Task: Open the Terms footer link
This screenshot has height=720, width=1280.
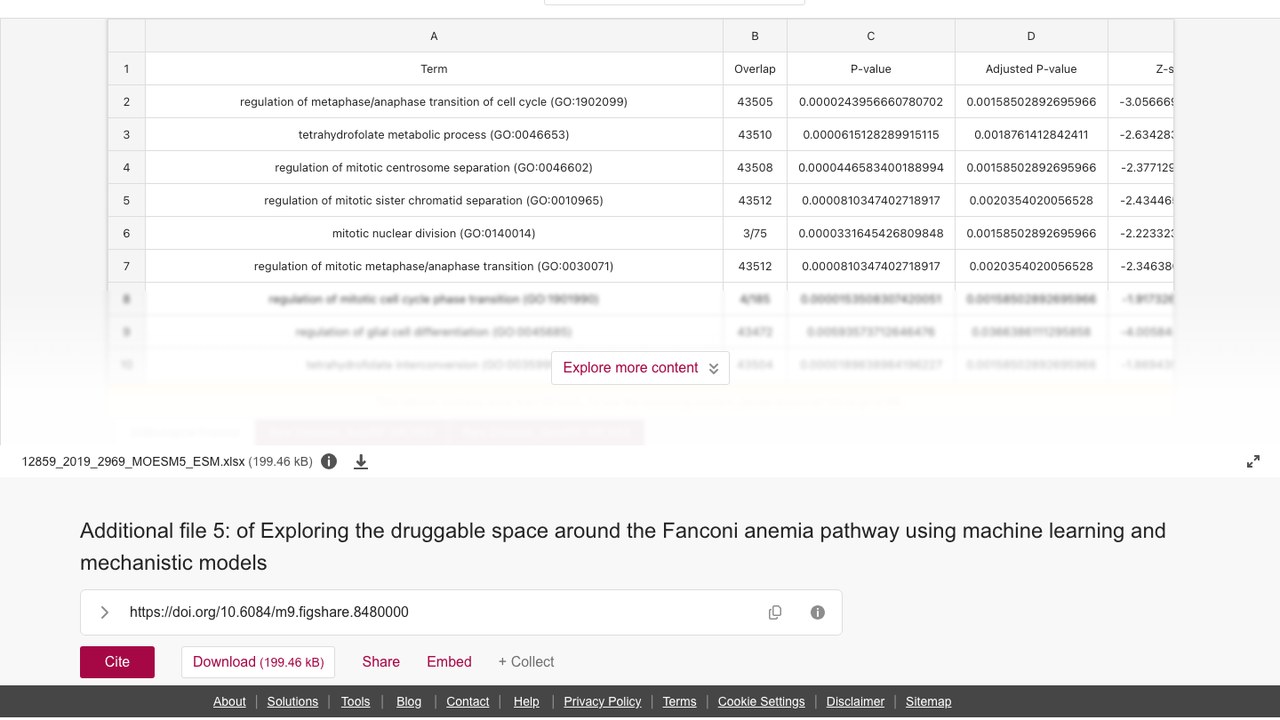Action: [x=679, y=701]
